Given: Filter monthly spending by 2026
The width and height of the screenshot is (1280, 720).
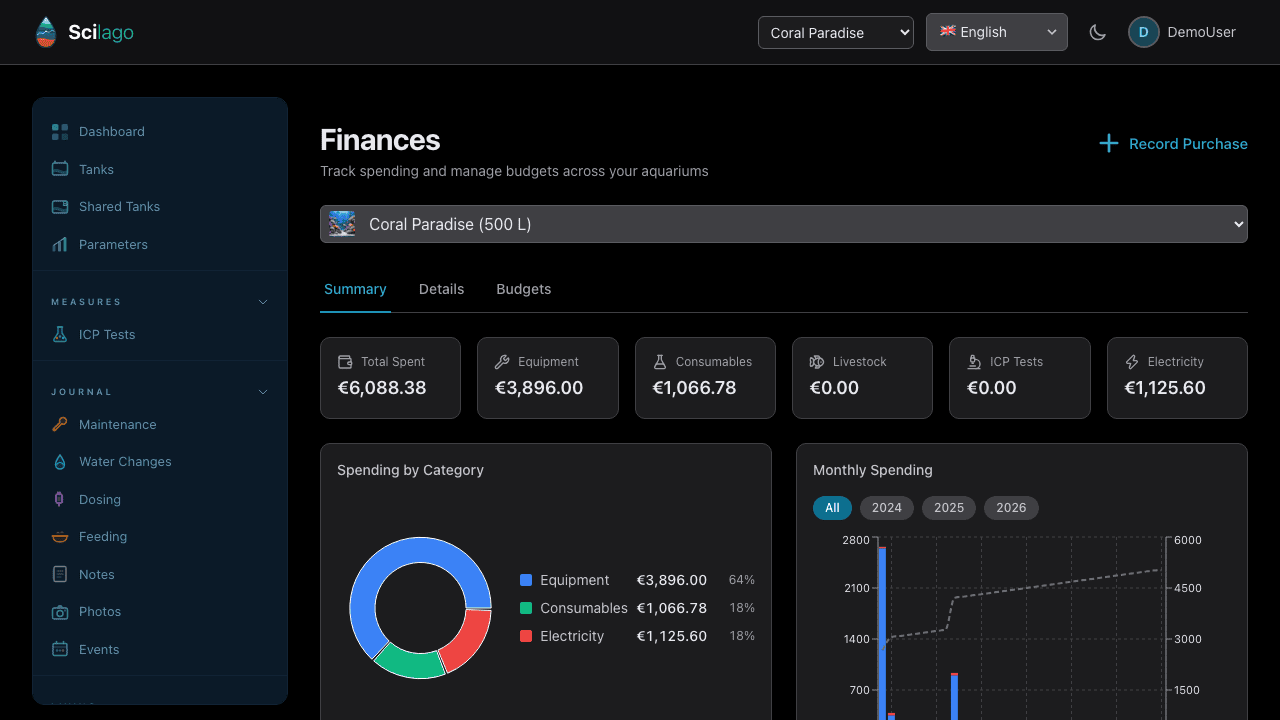Looking at the screenshot, I should (x=1011, y=508).
